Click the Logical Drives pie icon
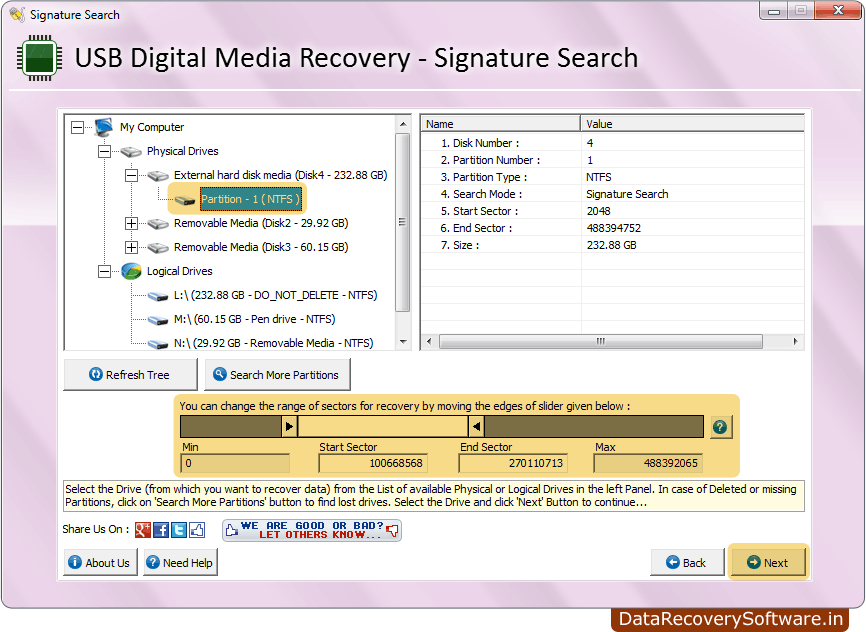866x632 pixels. pos(131,271)
